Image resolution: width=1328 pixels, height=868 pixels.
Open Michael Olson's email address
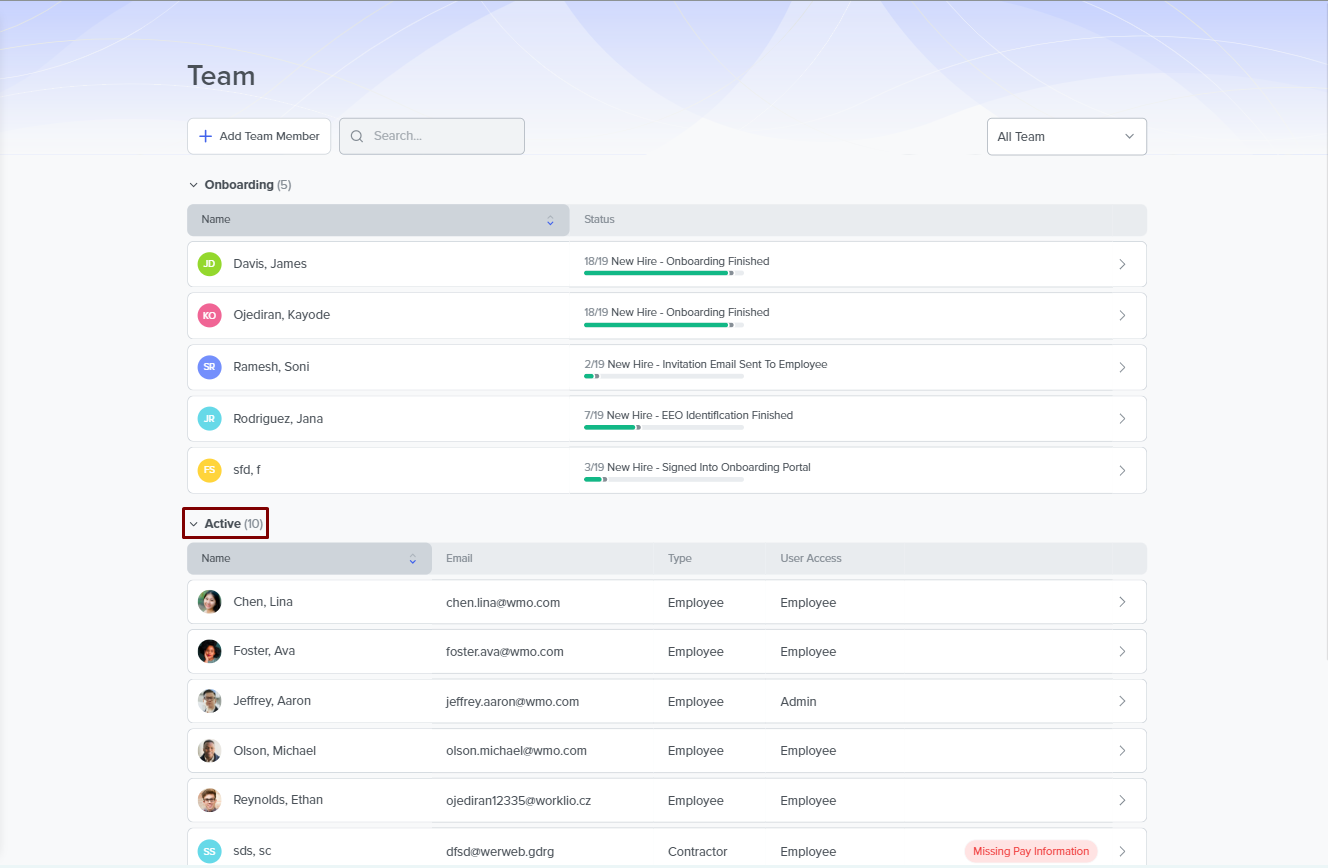[516, 751]
